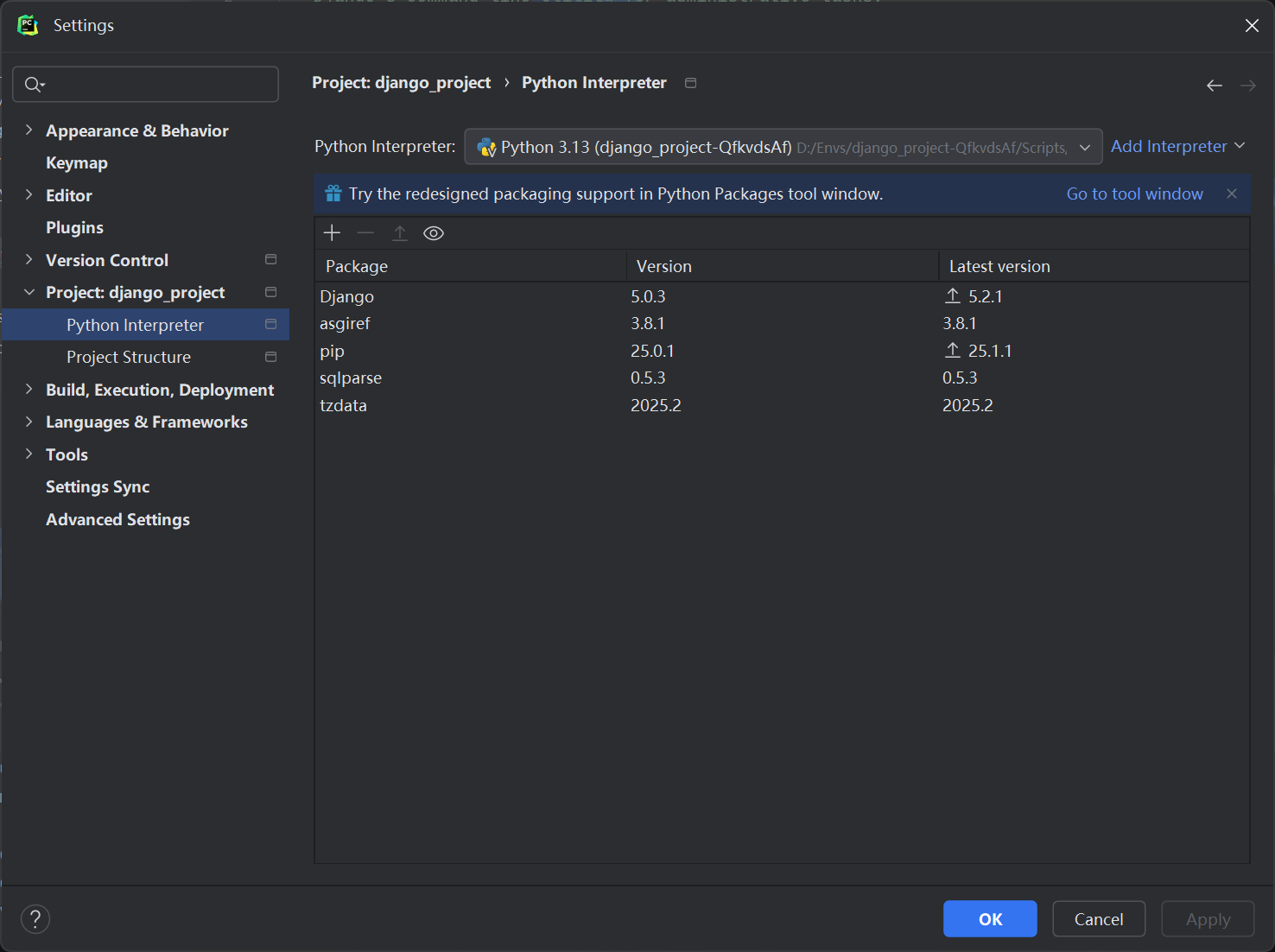Click the PyCharm logo in title bar
Screen dimensions: 1275x952
(x=29, y=25)
